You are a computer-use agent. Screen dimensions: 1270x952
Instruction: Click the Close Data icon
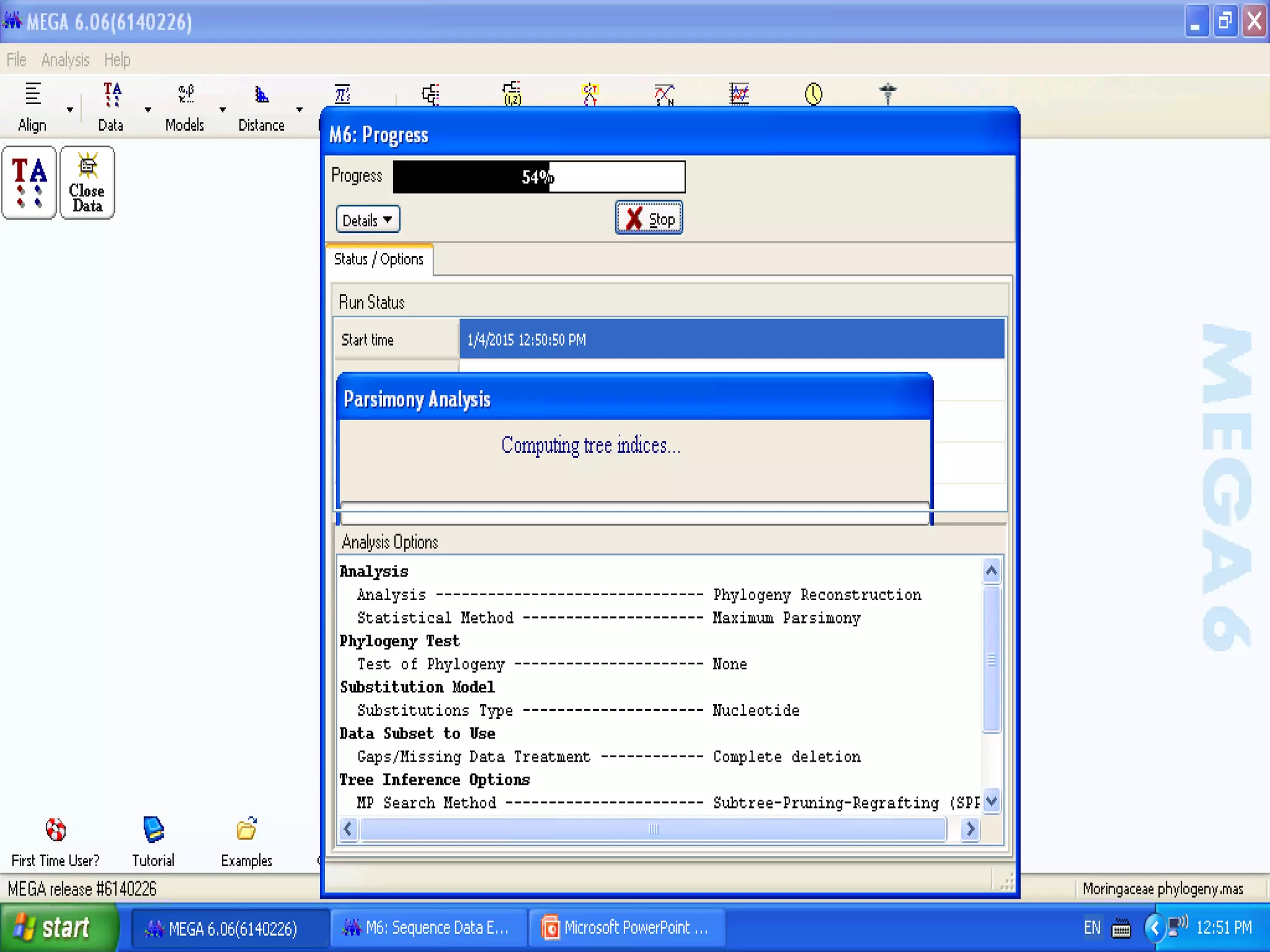point(87,183)
